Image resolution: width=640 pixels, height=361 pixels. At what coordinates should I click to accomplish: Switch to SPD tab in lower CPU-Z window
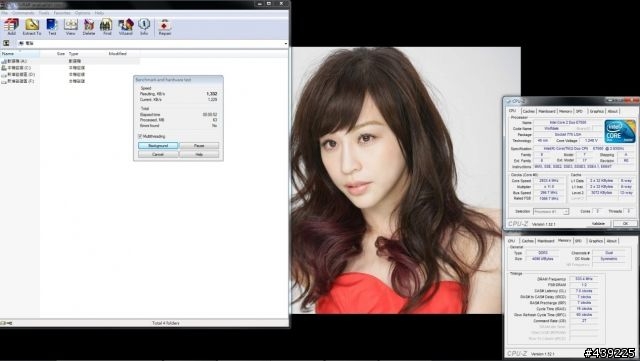click(x=578, y=241)
